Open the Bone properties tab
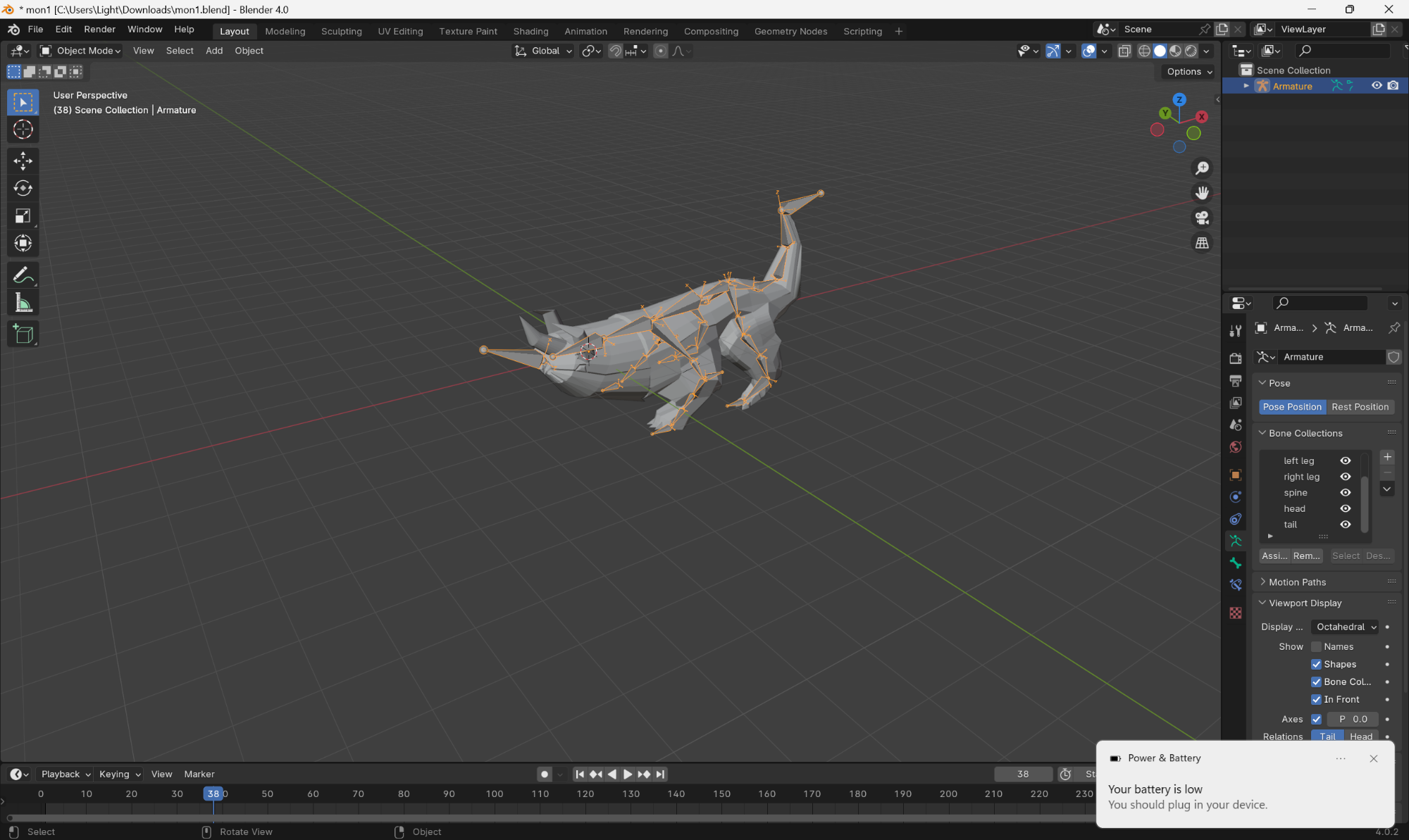Screen dimensions: 1409x840 coord(1235,563)
